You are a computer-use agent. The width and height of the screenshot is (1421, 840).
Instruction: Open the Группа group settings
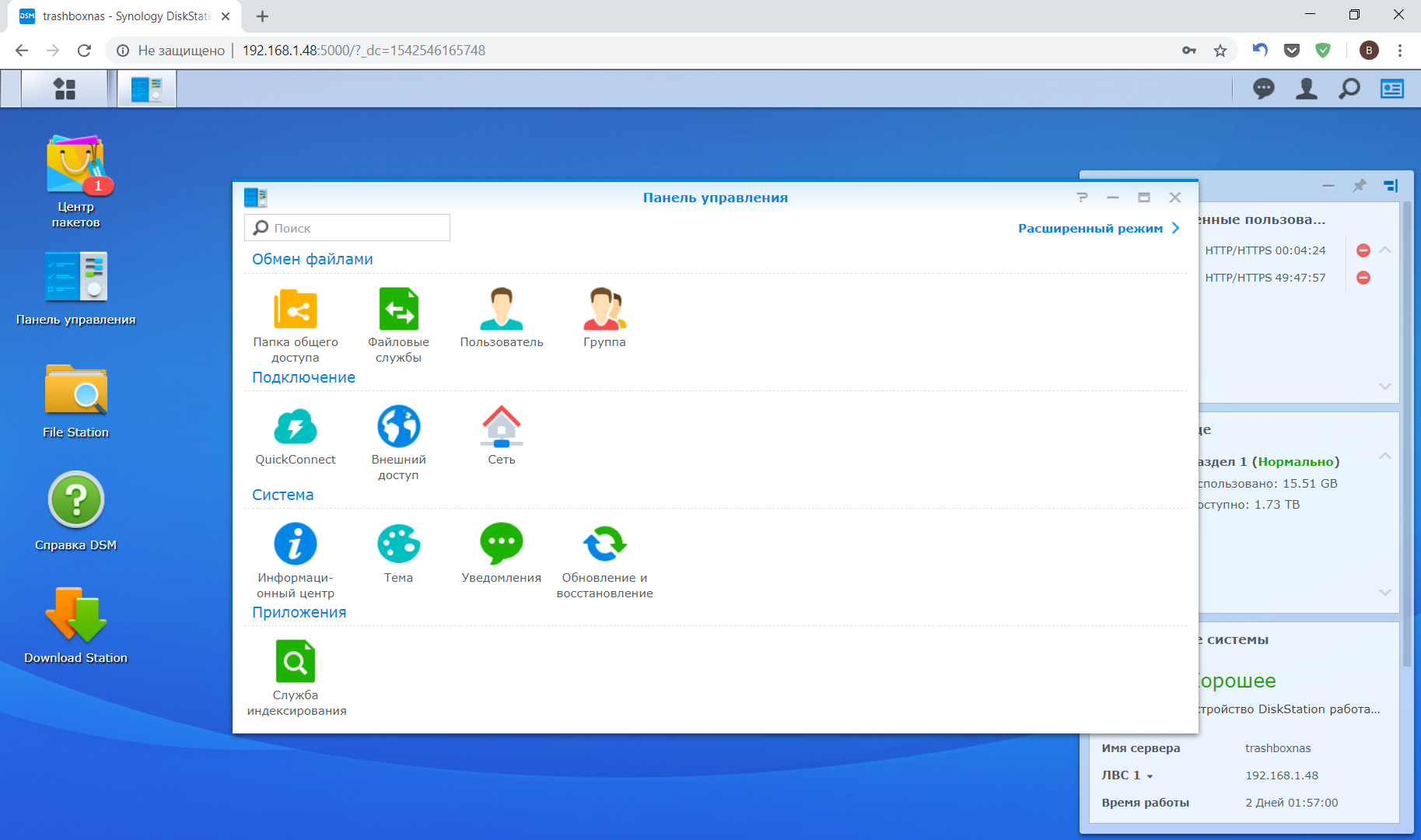(x=604, y=317)
